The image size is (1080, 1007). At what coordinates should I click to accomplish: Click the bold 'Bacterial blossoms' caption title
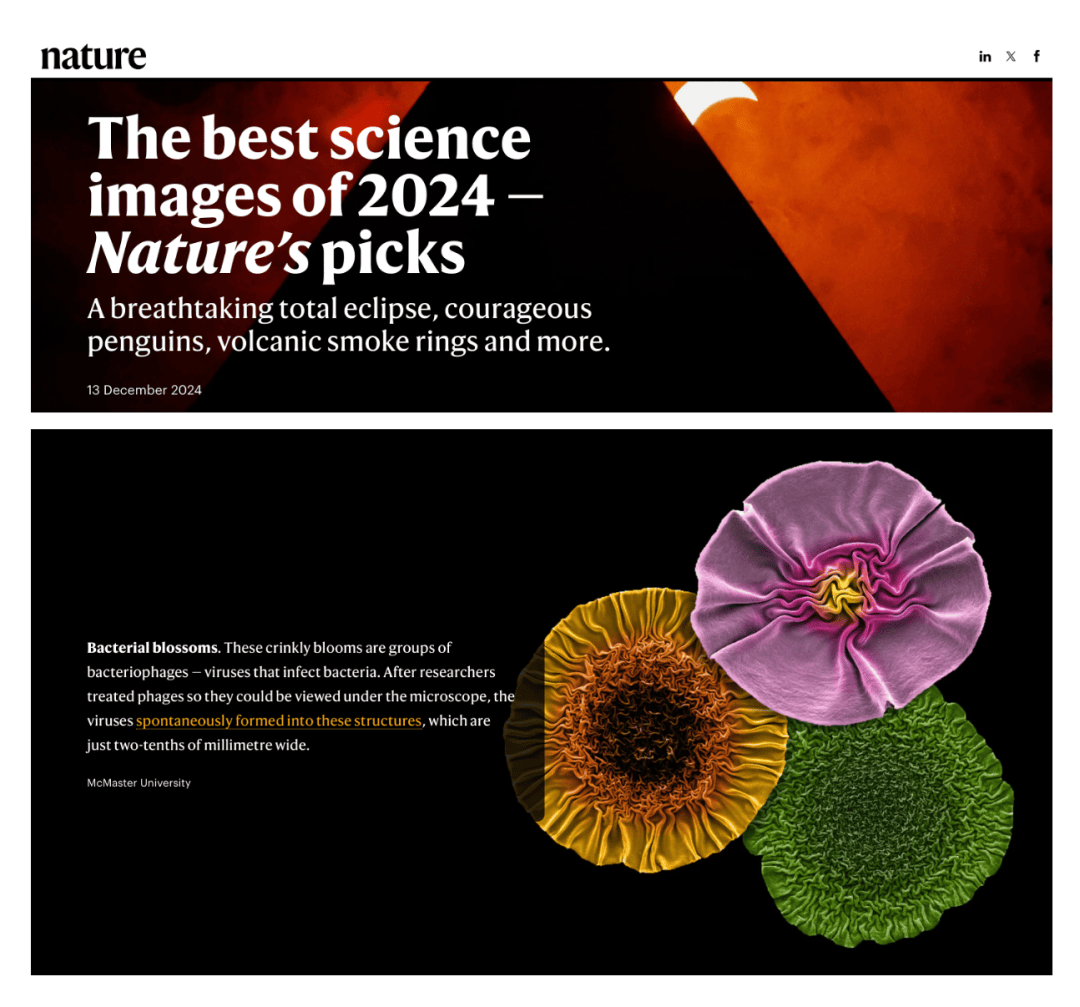pyautogui.click(x=150, y=648)
